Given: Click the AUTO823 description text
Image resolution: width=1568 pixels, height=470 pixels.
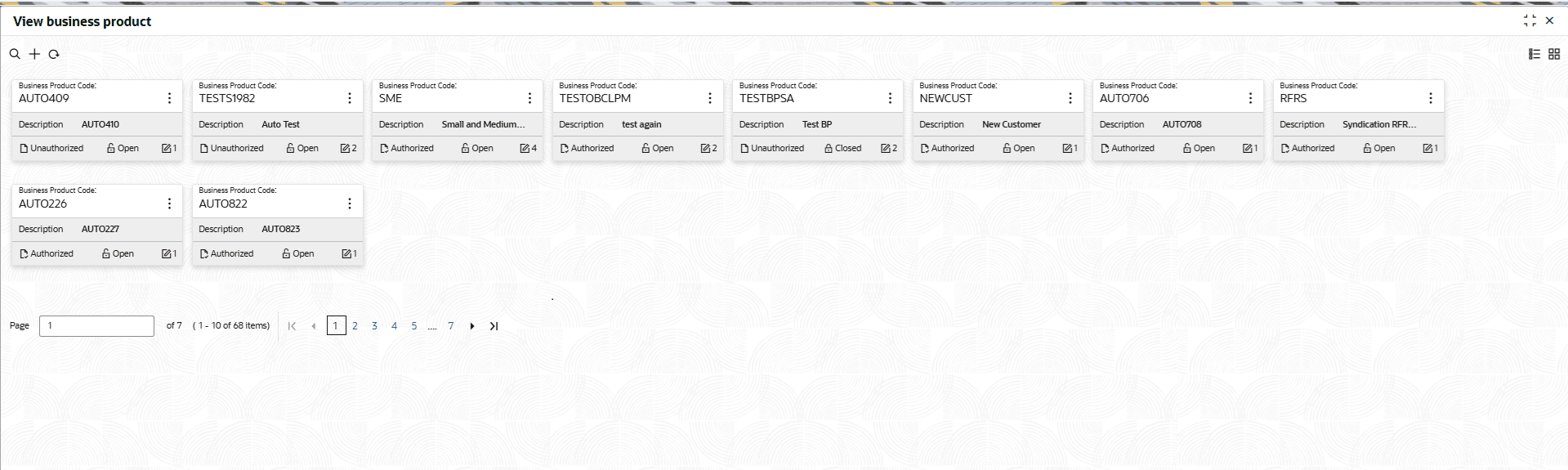Looking at the screenshot, I should pos(281,230).
